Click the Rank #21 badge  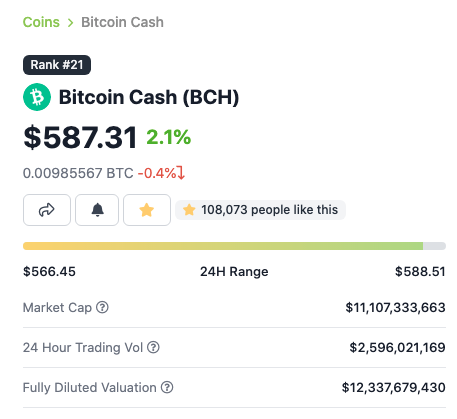pos(57,65)
